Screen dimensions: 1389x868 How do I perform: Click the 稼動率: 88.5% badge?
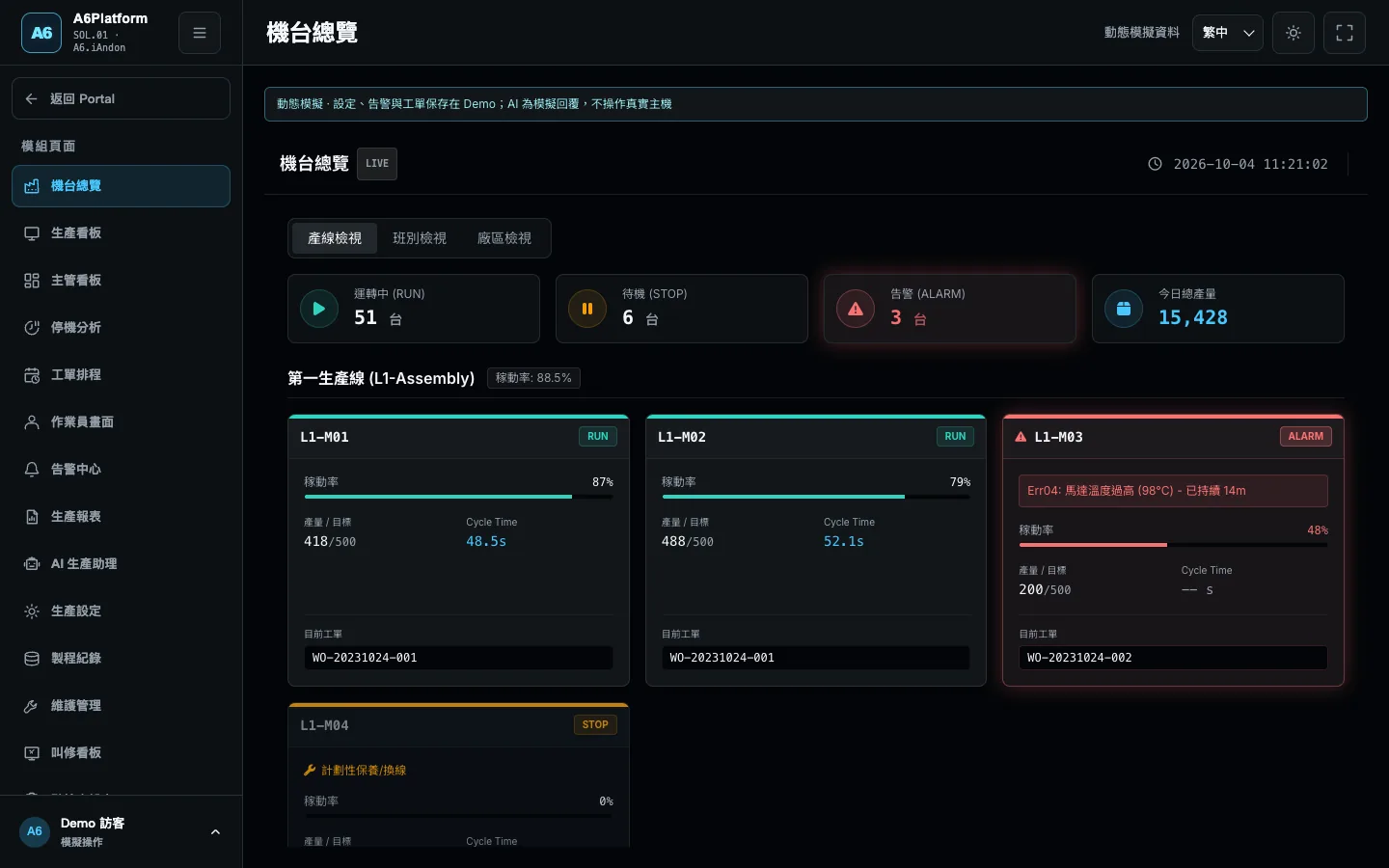533,378
